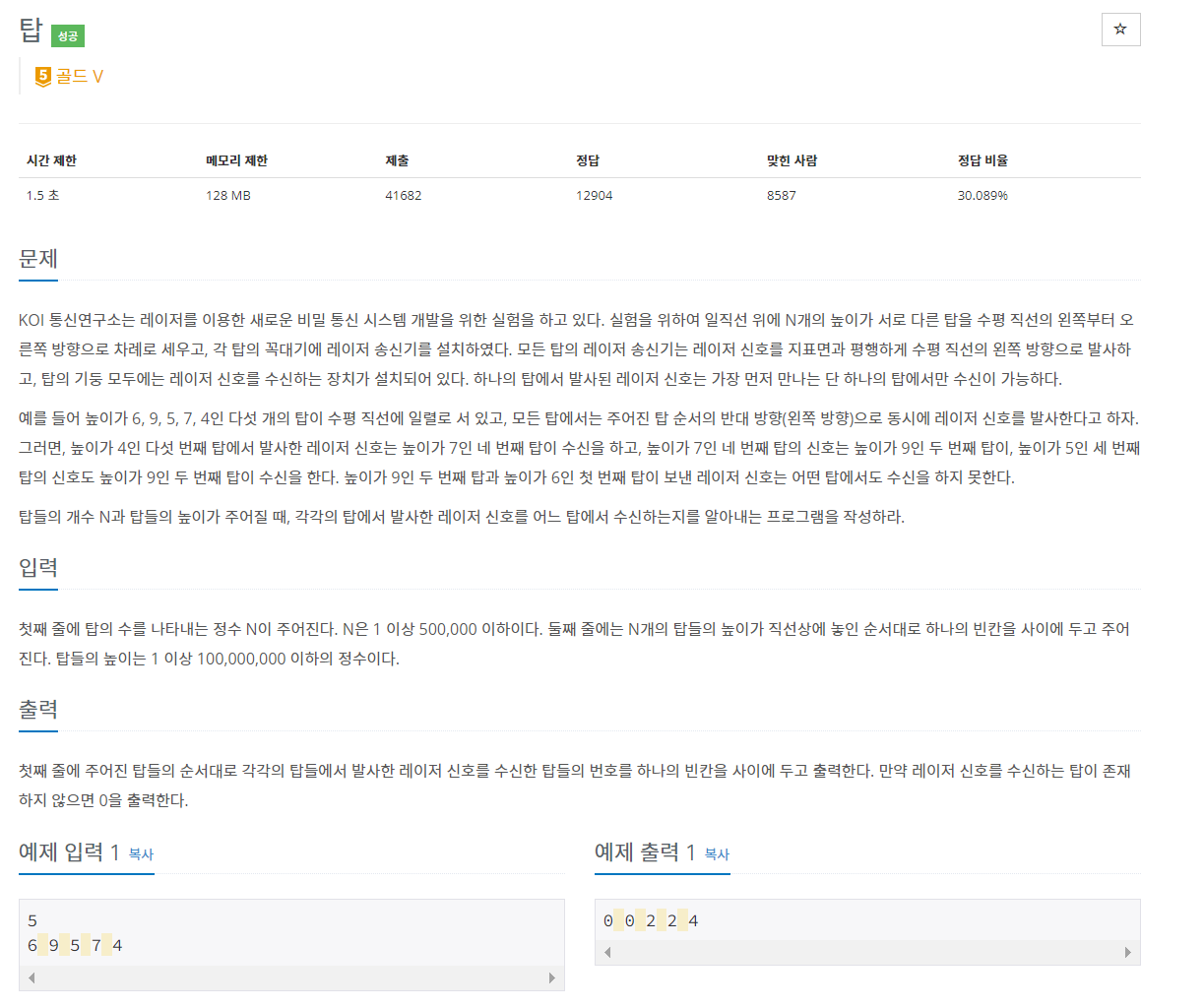Click the 출력 section heading
Image resolution: width=1204 pixels, height=1008 pixels.
tap(38, 710)
